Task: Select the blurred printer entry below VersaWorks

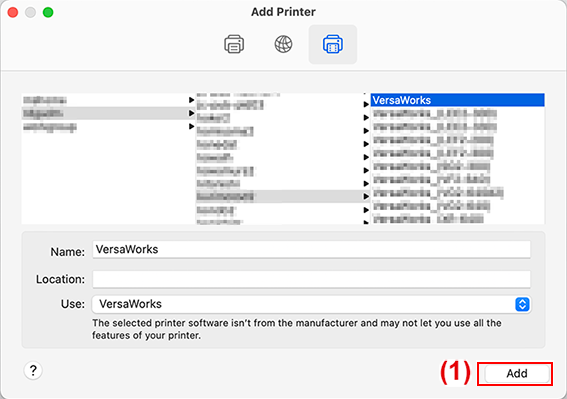Action: (457, 114)
